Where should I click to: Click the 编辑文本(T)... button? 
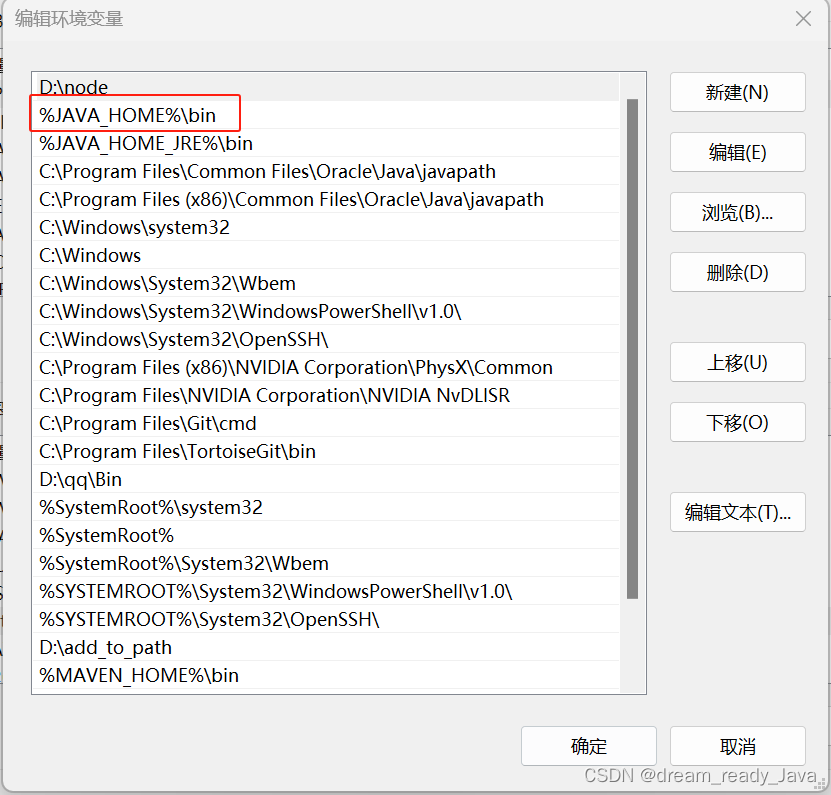click(x=737, y=512)
